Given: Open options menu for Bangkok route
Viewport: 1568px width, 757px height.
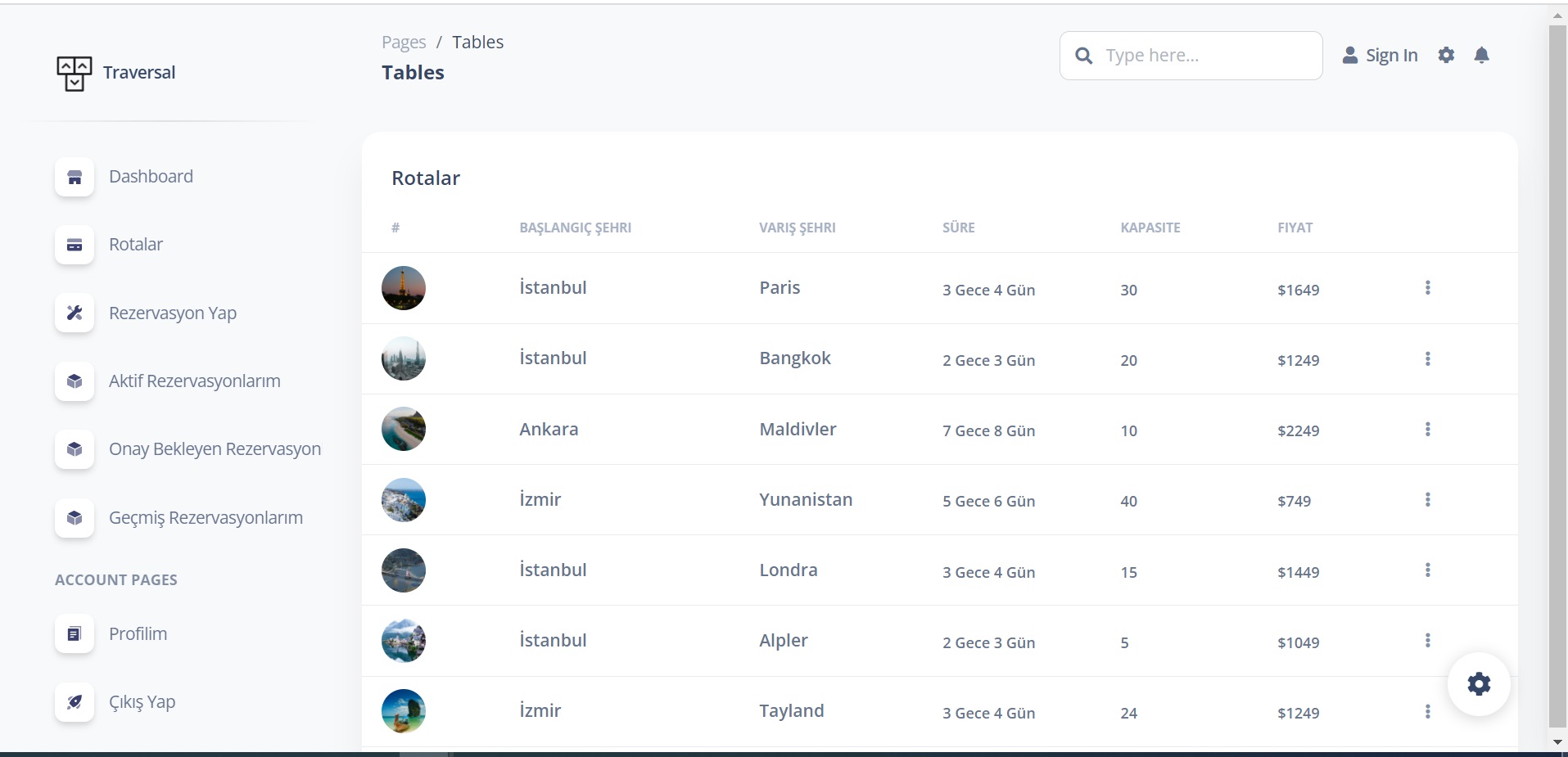Looking at the screenshot, I should [x=1427, y=359].
